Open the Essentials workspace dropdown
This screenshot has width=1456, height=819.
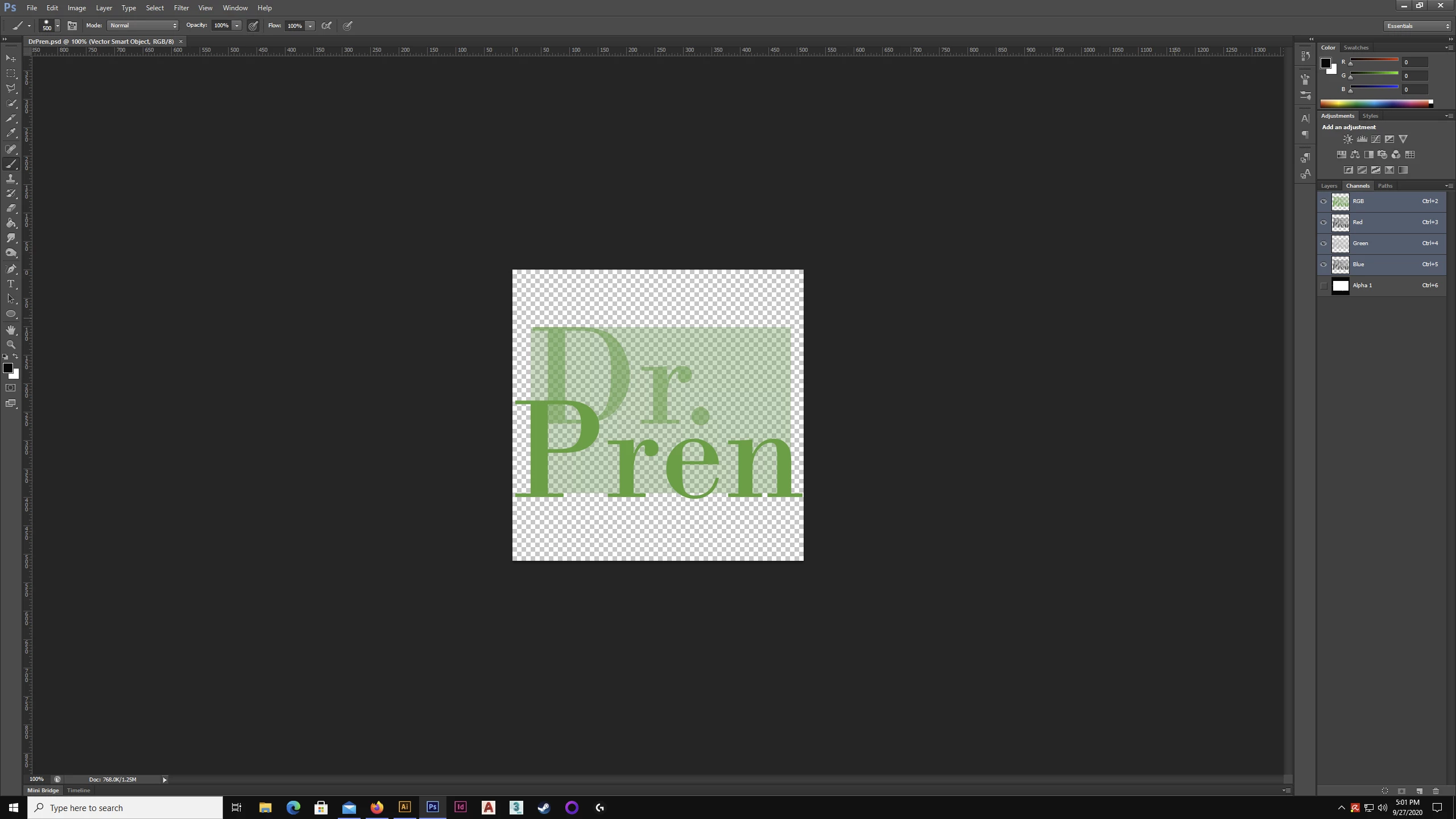[x=1417, y=26]
